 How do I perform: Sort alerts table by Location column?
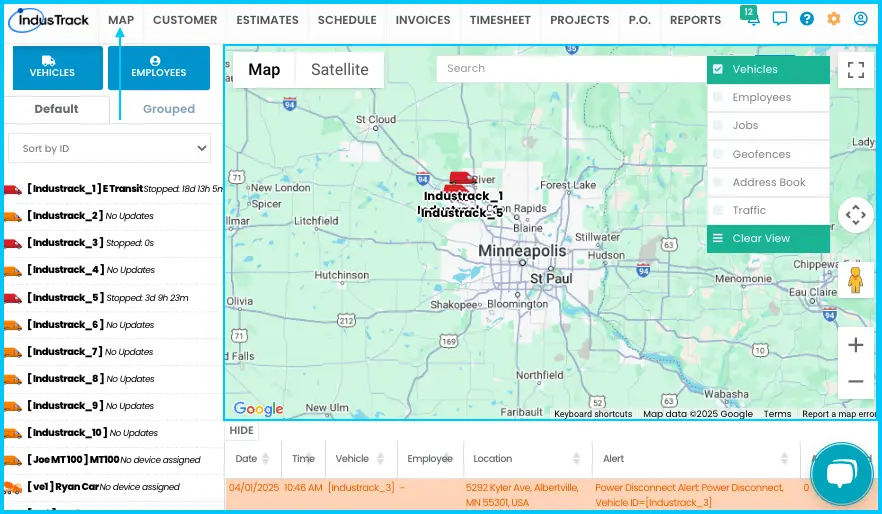pos(577,459)
